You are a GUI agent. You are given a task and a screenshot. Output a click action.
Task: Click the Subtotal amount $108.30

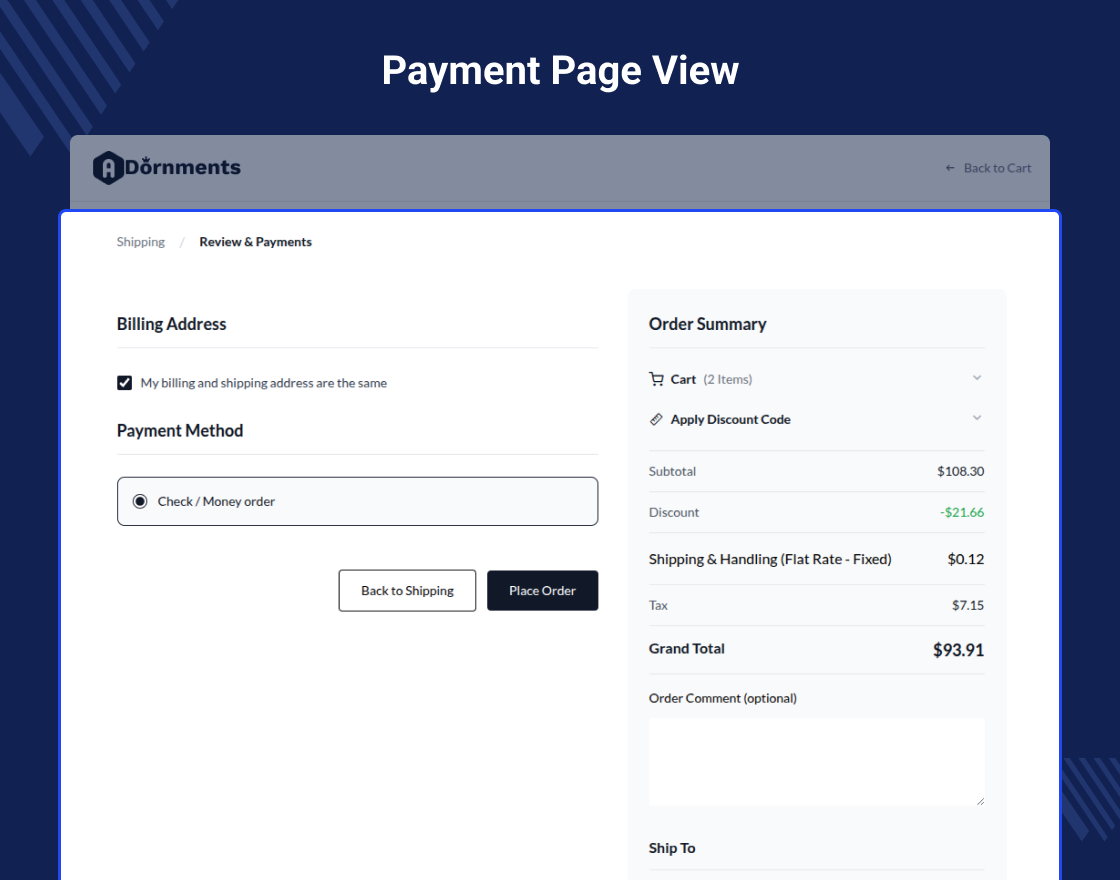click(x=961, y=471)
